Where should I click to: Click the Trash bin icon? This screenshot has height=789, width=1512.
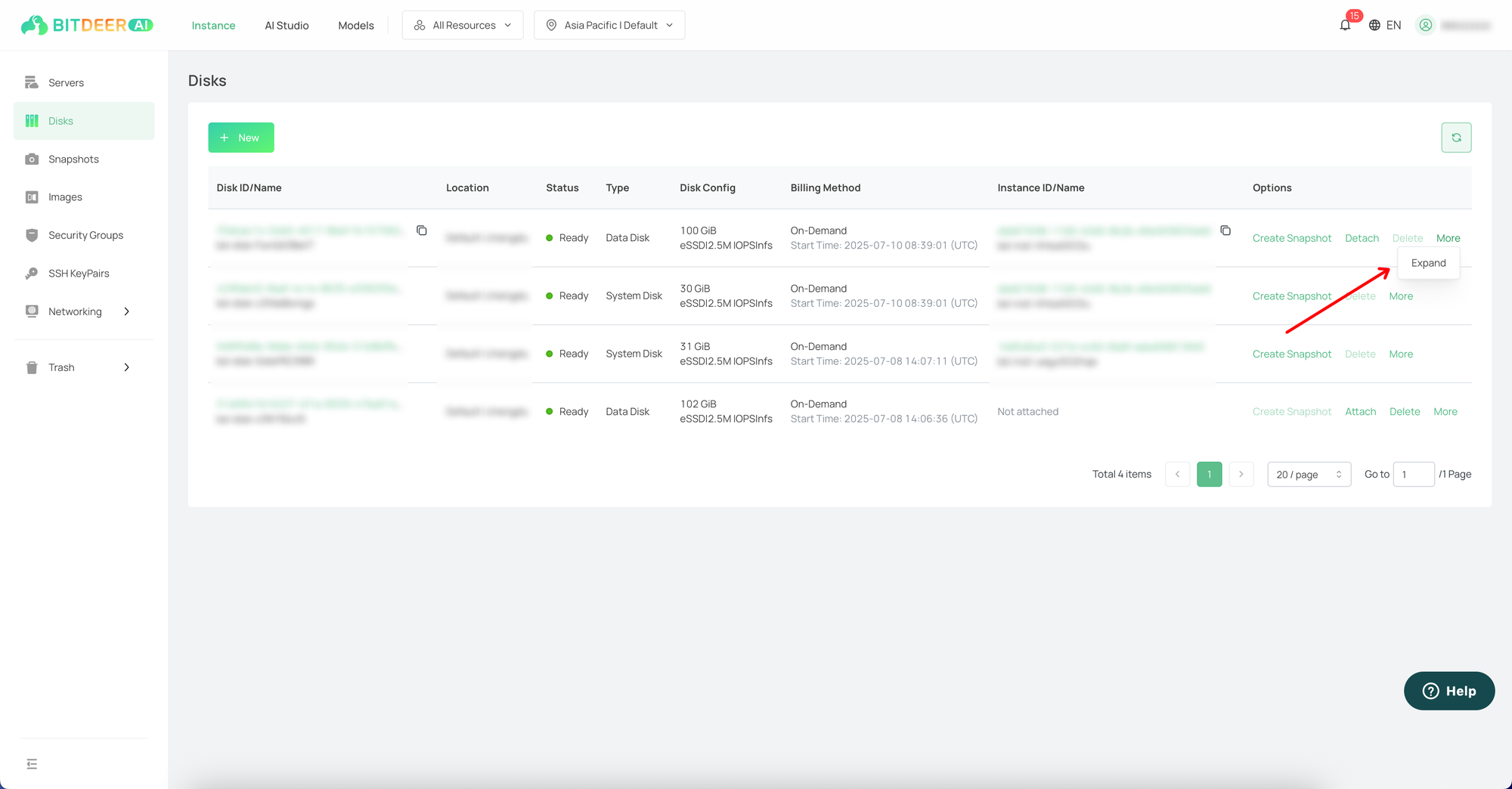(x=32, y=367)
